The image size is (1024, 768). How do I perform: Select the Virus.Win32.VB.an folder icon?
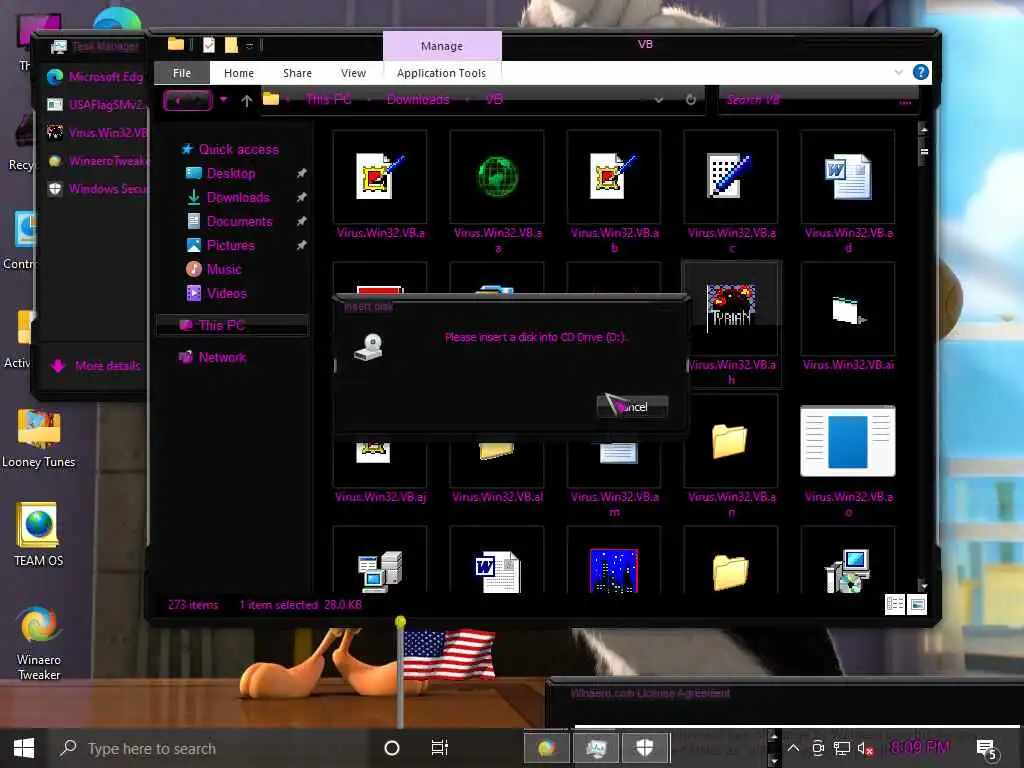(x=730, y=441)
